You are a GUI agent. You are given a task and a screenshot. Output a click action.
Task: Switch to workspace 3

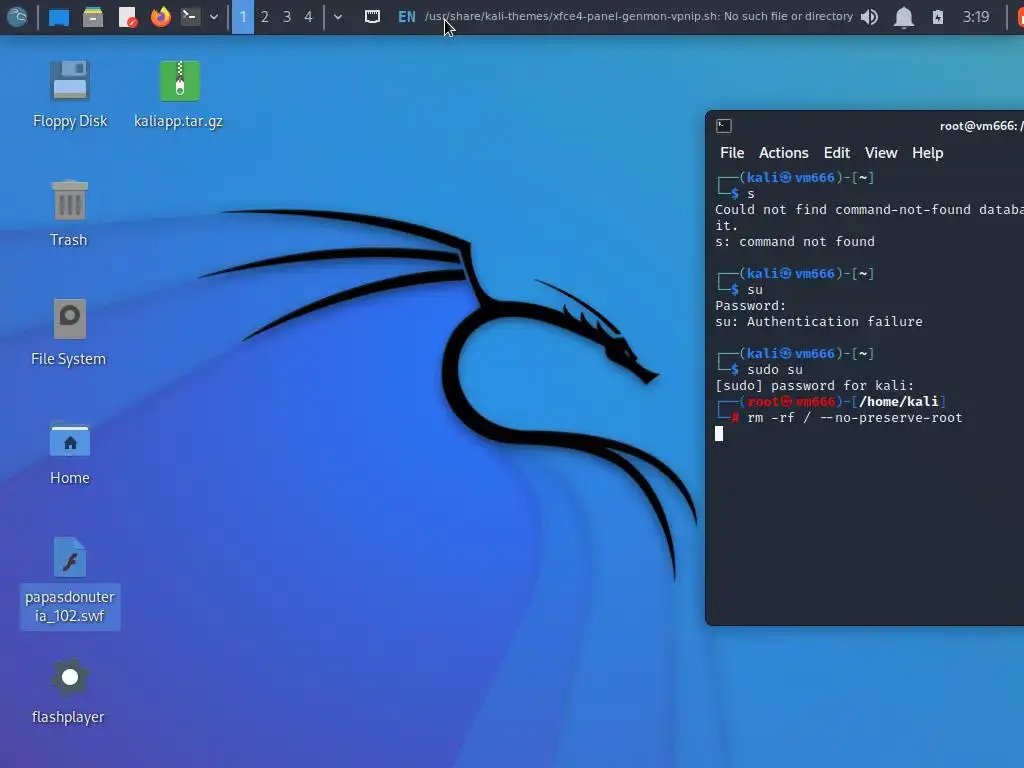287,17
